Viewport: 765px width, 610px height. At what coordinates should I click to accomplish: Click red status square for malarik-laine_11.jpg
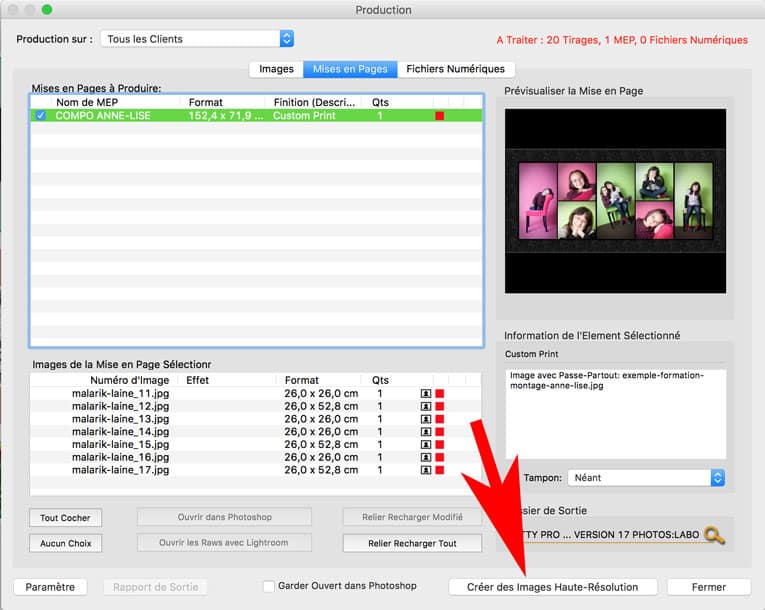tap(440, 393)
